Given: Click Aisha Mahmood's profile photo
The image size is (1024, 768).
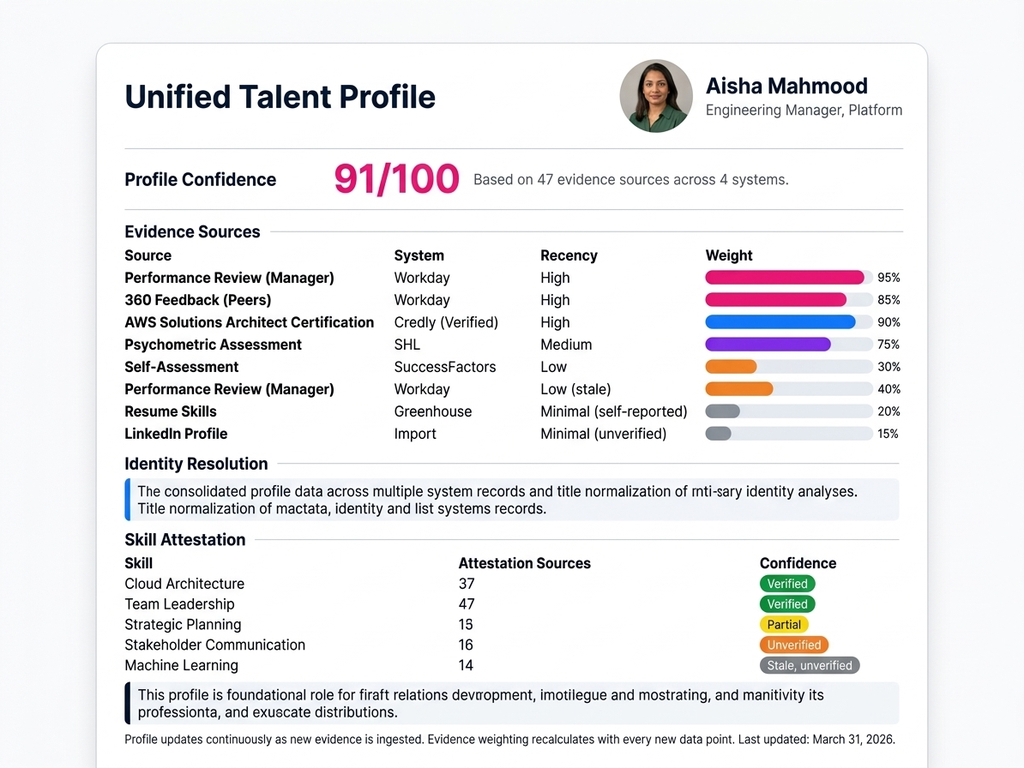Looking at the screenshot, I should coord(656,96).
